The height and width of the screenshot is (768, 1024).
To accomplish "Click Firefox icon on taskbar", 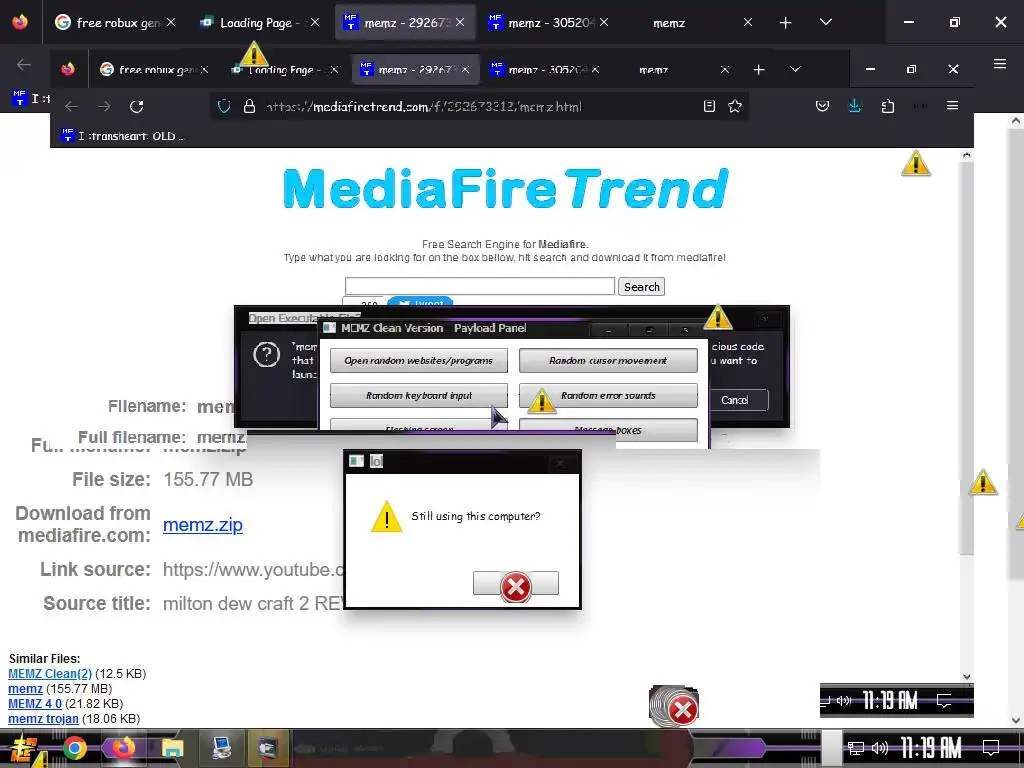I will coord(123,748).
